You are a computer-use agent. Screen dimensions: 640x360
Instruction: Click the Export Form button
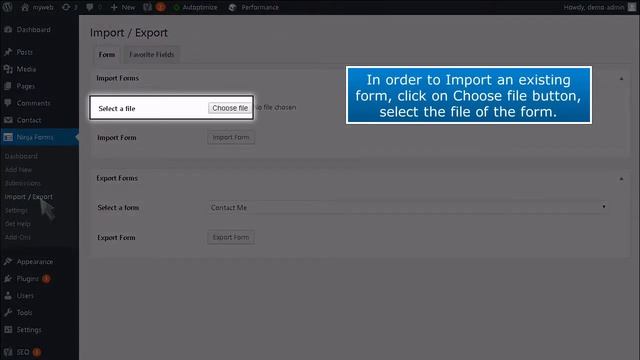(x=231, y=237)
